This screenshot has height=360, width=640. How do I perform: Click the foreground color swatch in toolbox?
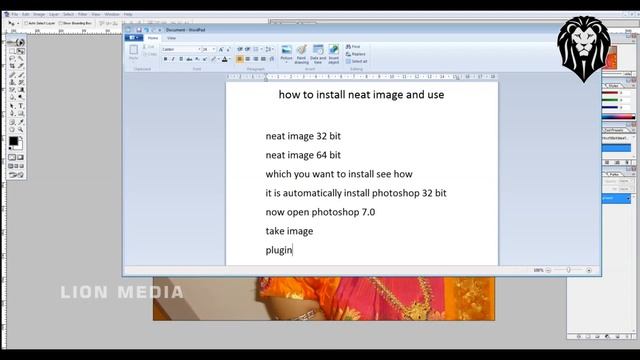pos(13,141)
